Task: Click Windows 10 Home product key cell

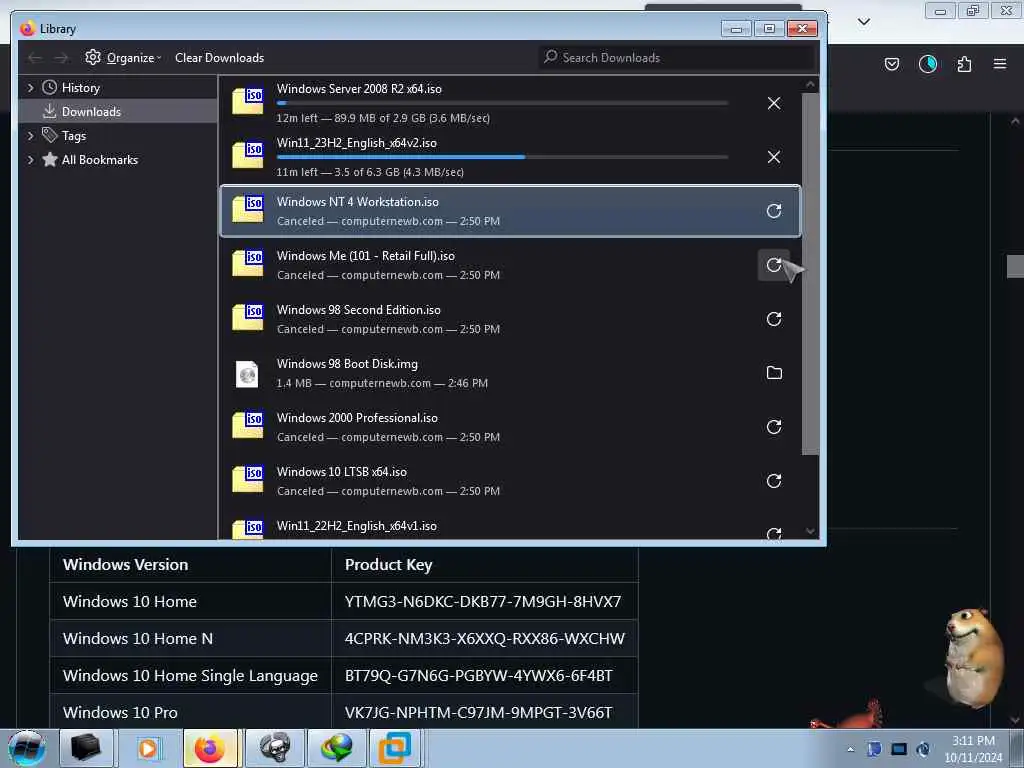Action: [x=483, y=601]
